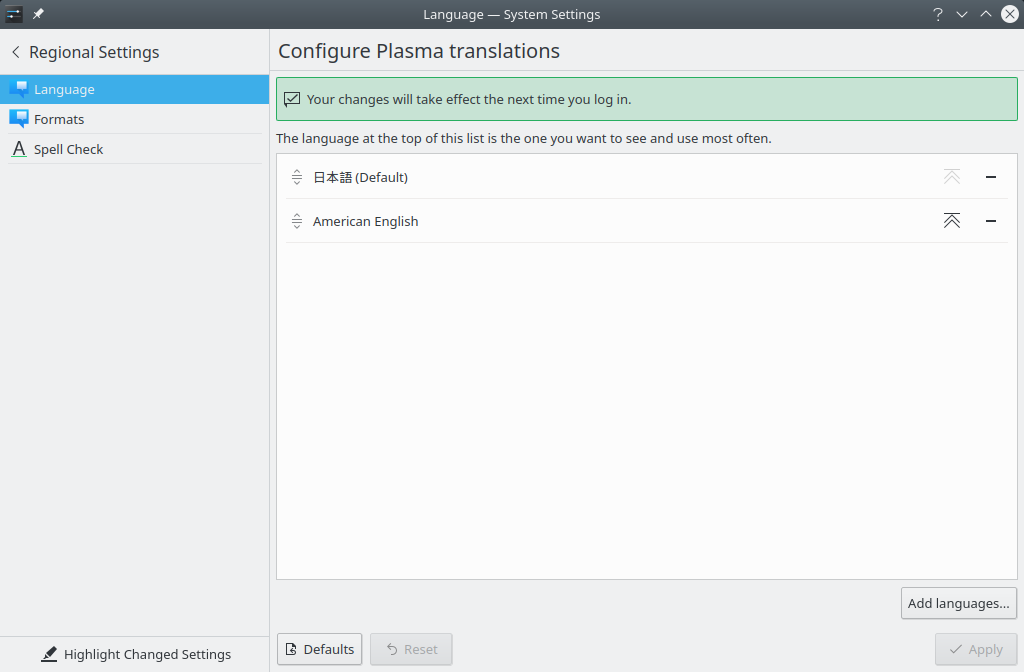Screen dimensions: 1024x672
Task: Close the System Settings window
Action: pyautogui.click(x=1010, y=14)
